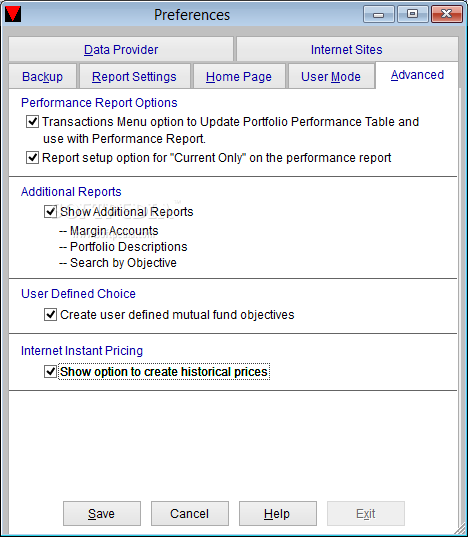Close the Preferences window
The image size is (468, 537).
pos(447,14)
